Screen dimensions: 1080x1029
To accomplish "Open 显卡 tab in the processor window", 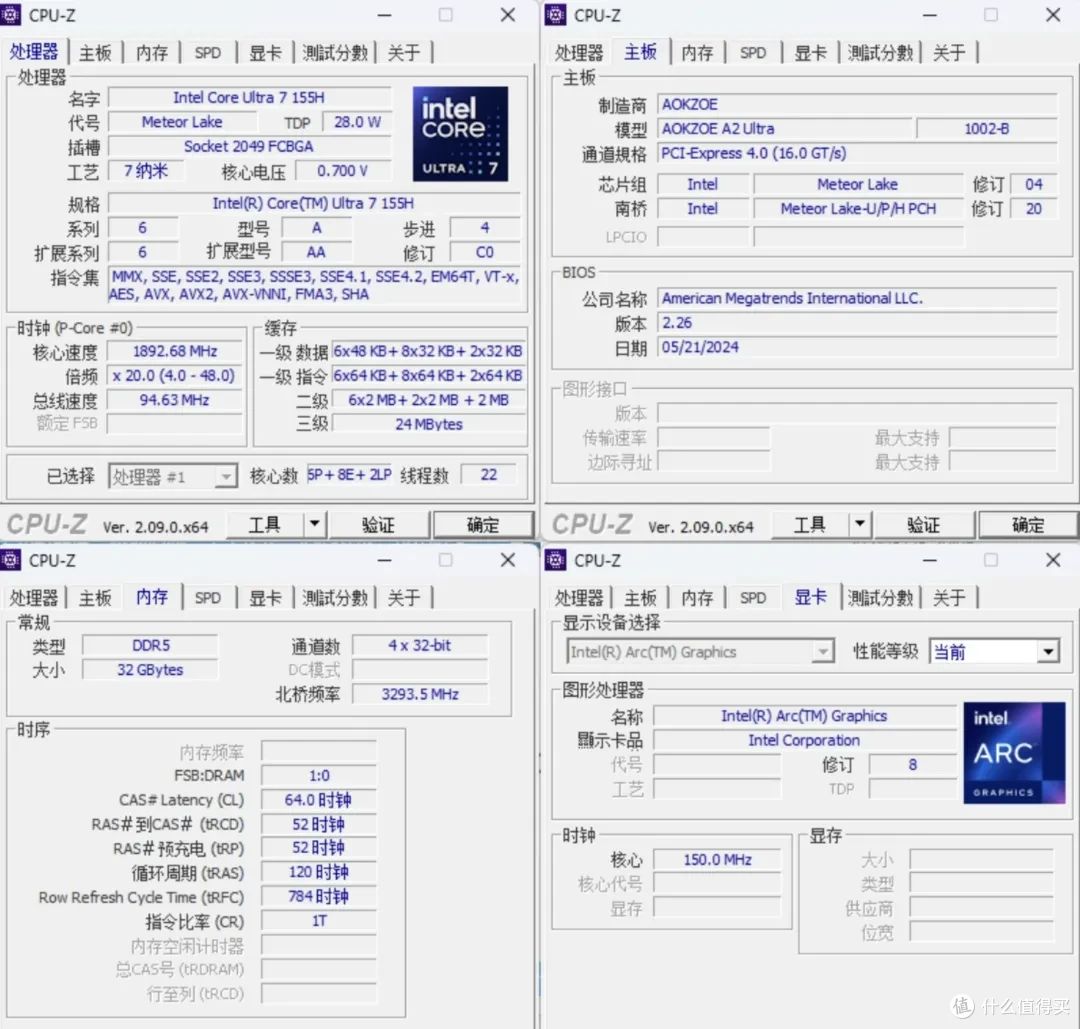I will (x=265, y=53).
